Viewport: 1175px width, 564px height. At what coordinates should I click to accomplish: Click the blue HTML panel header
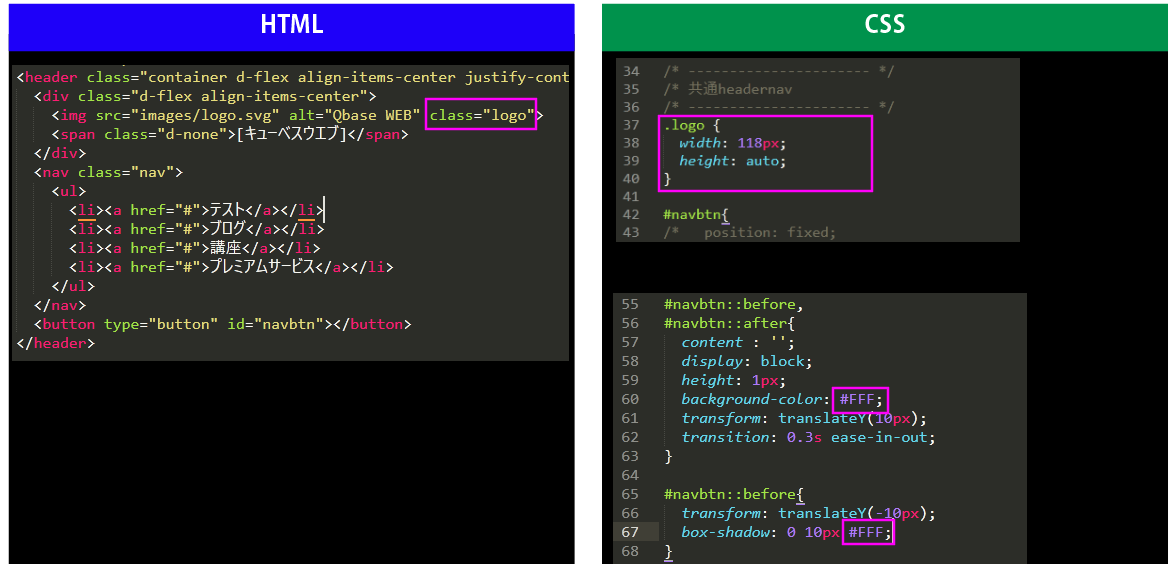tap(291, 26)
